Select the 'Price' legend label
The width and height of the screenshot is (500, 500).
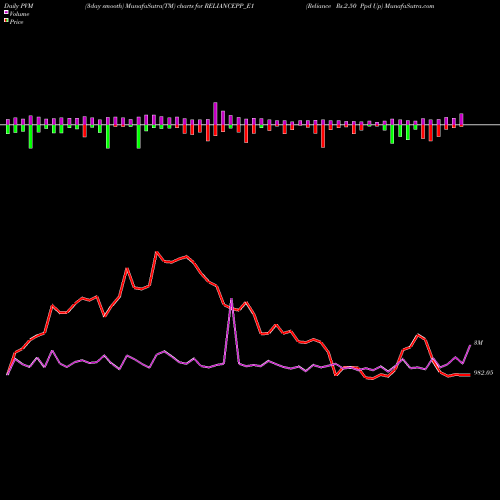click(x=17, y=22)
